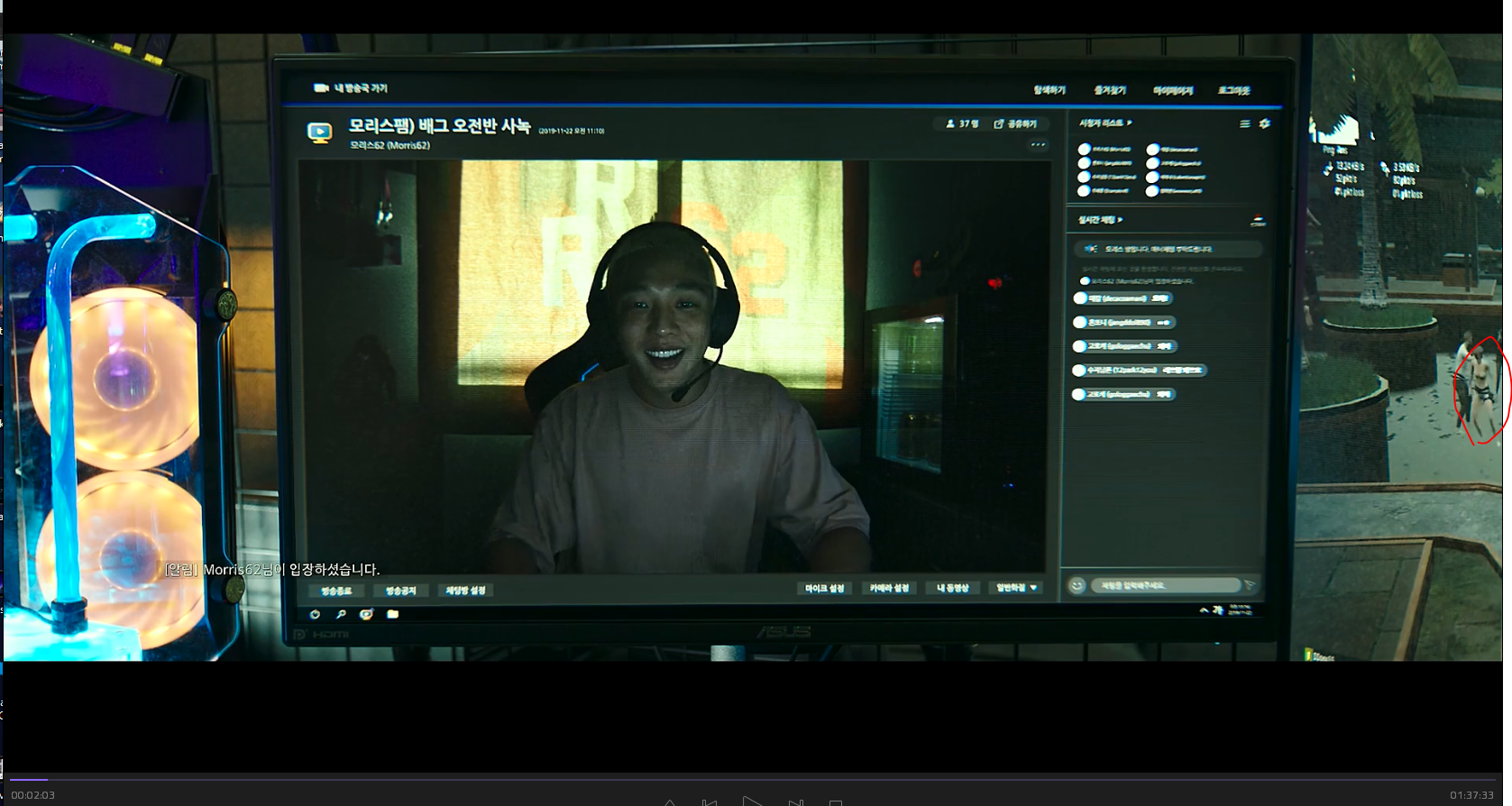This screenshot has width=1512, height=806.
Task: Open the gear settings in viewer panel
Action: [1264, 124]
